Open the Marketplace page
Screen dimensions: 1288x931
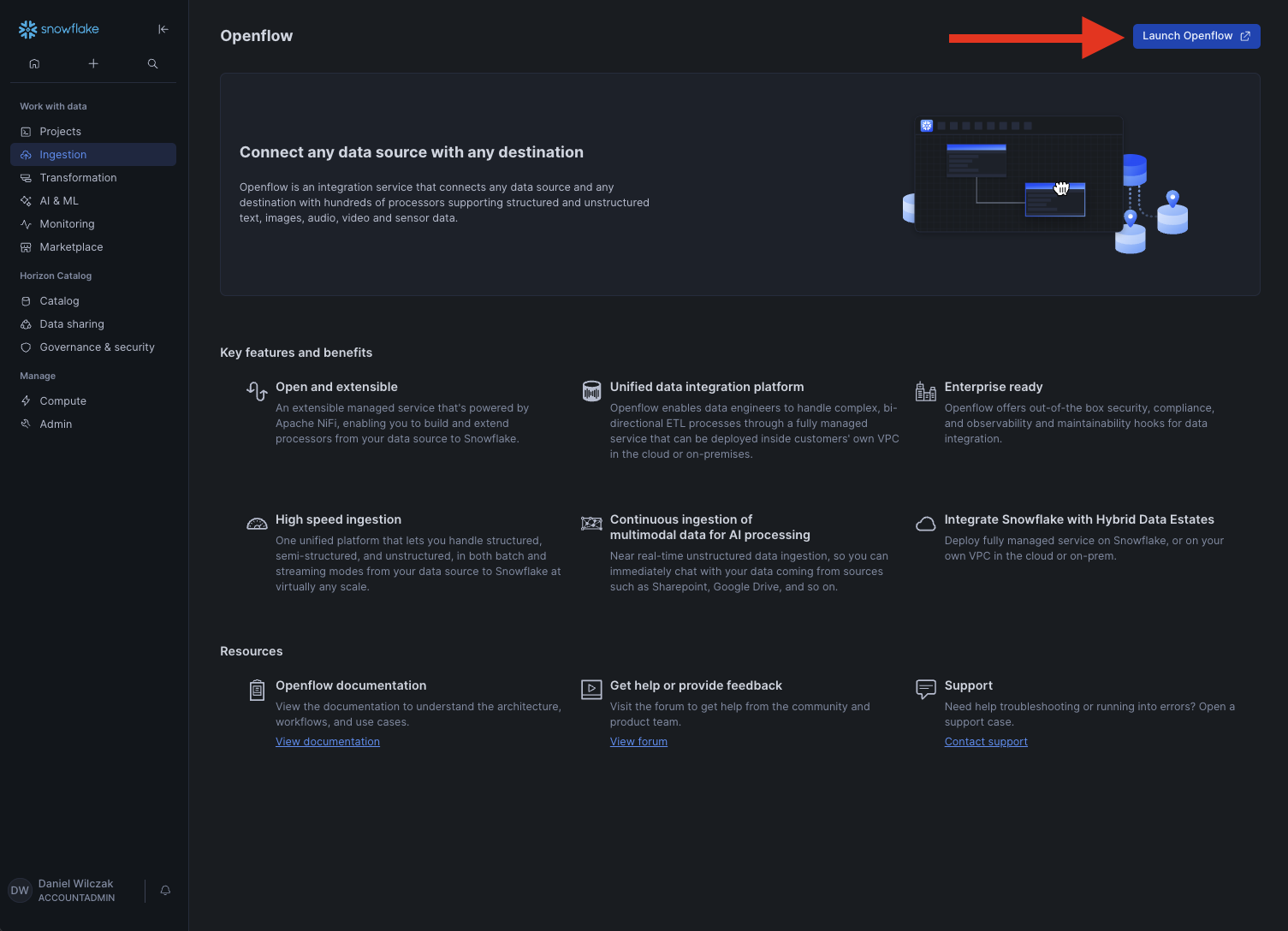pyautogui.click(x=71, y=247)
